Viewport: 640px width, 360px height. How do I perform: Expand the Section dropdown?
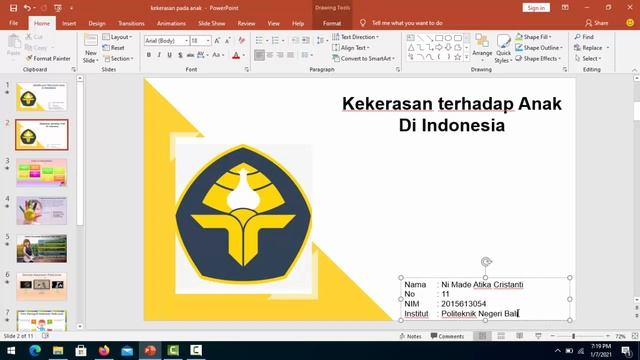tap(118, 58)
